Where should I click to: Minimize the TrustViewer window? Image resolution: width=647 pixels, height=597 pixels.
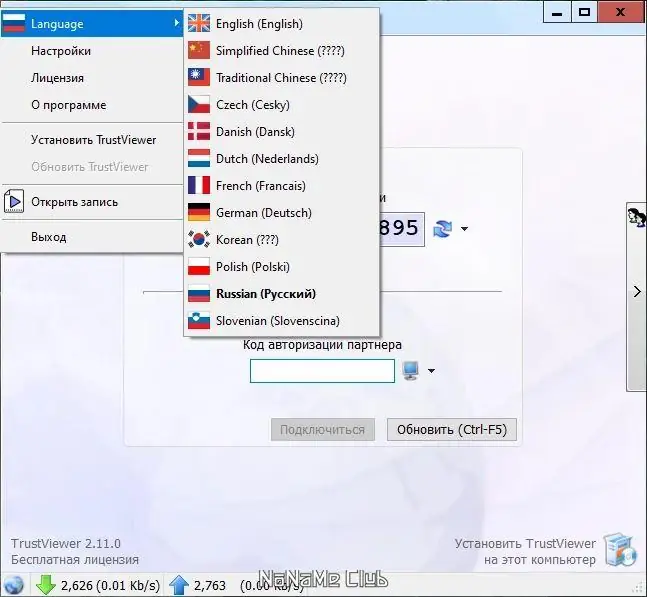coord(557,12)
